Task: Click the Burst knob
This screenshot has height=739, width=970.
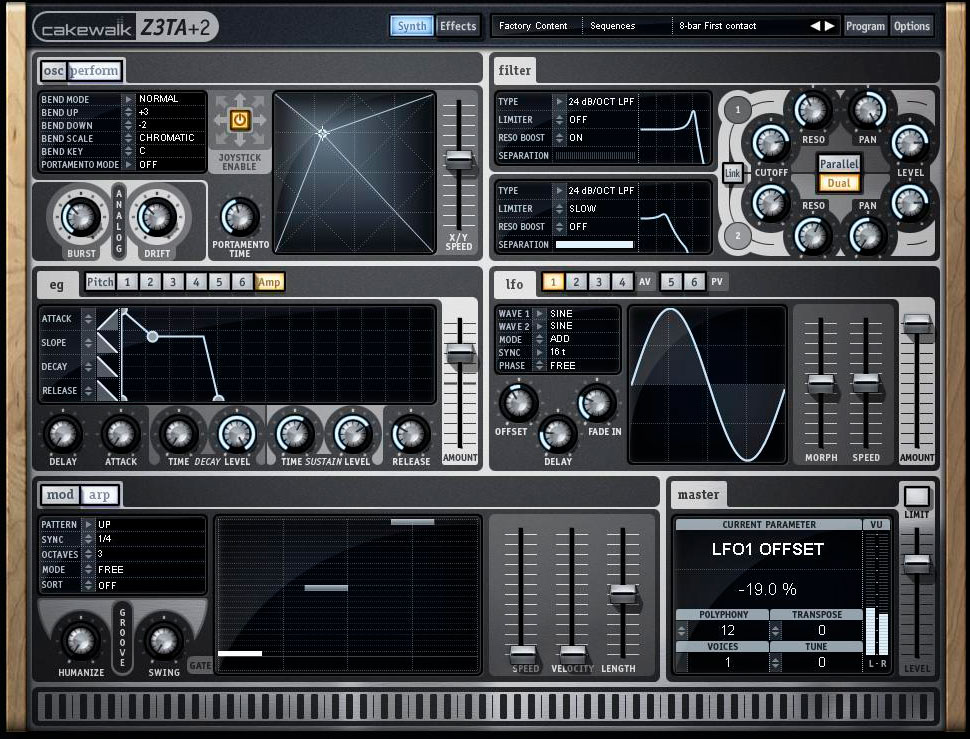Action: (x=80, y=216)
